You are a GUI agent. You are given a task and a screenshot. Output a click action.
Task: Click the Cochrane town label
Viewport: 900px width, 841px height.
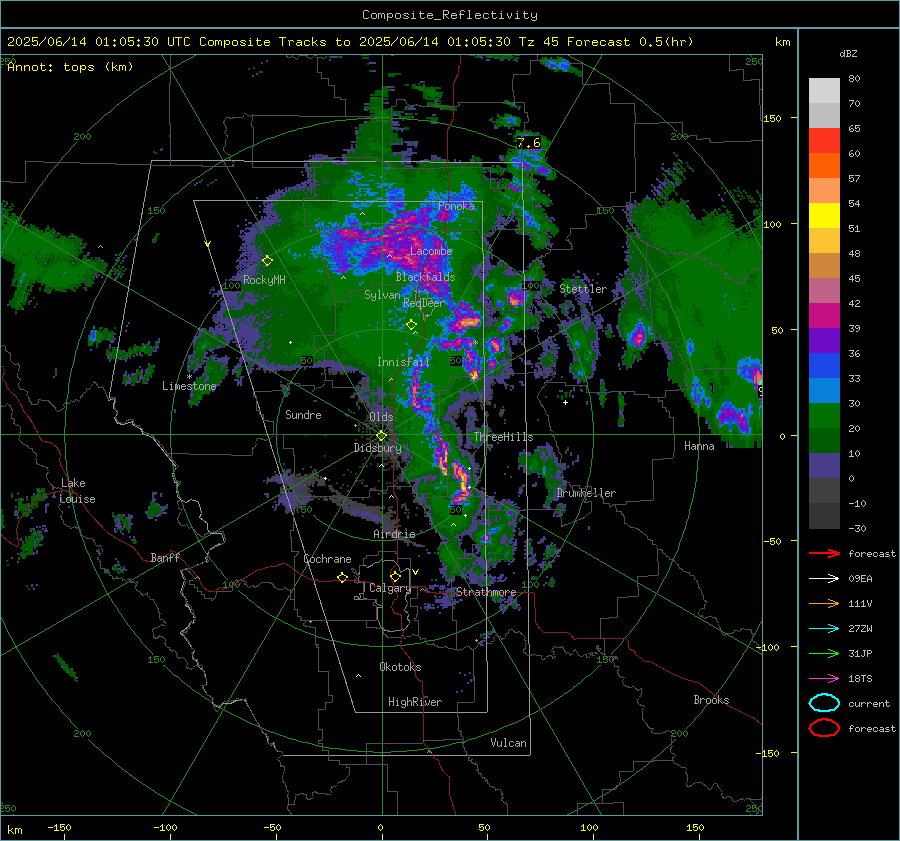point(327,559)
